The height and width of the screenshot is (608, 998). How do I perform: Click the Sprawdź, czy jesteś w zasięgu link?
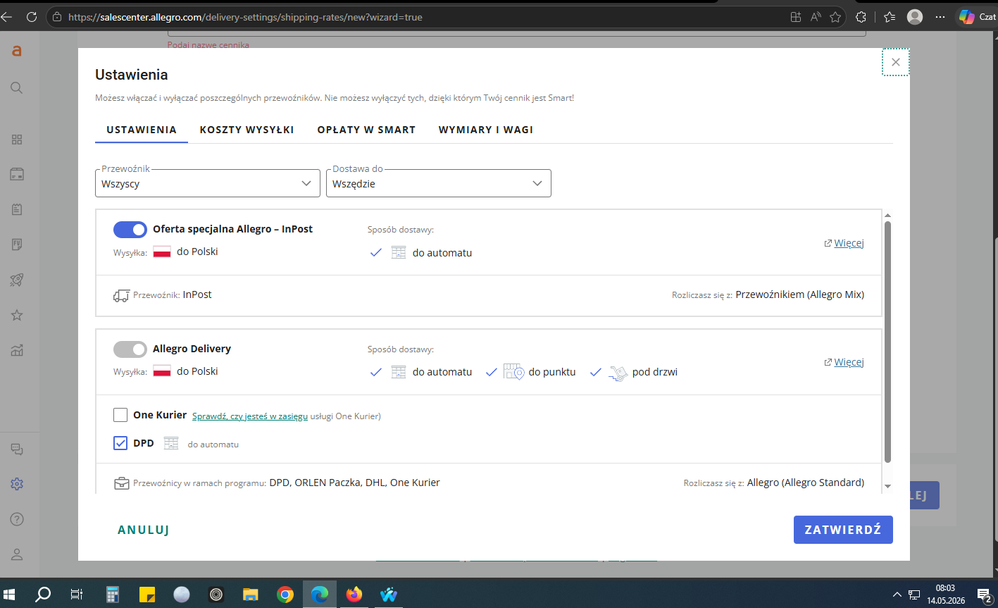coord(250,416)
